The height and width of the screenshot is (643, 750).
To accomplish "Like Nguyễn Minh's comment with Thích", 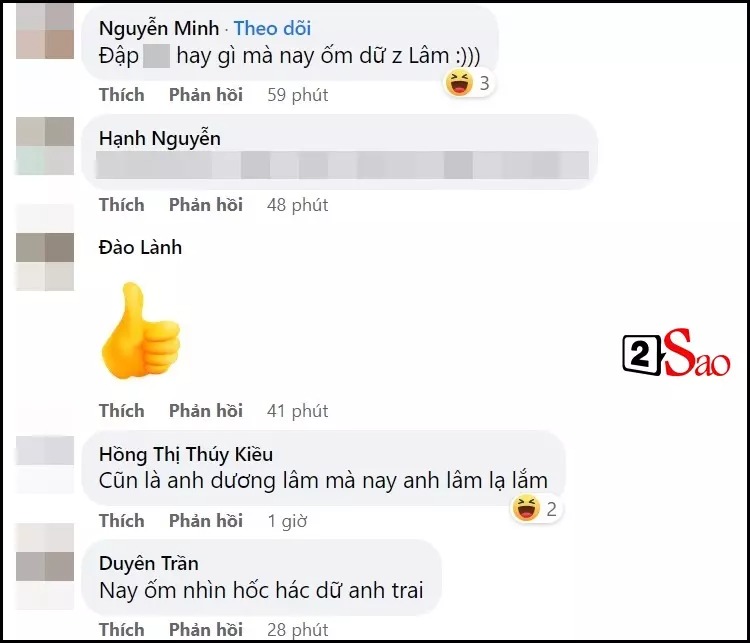I will [121, 95].
